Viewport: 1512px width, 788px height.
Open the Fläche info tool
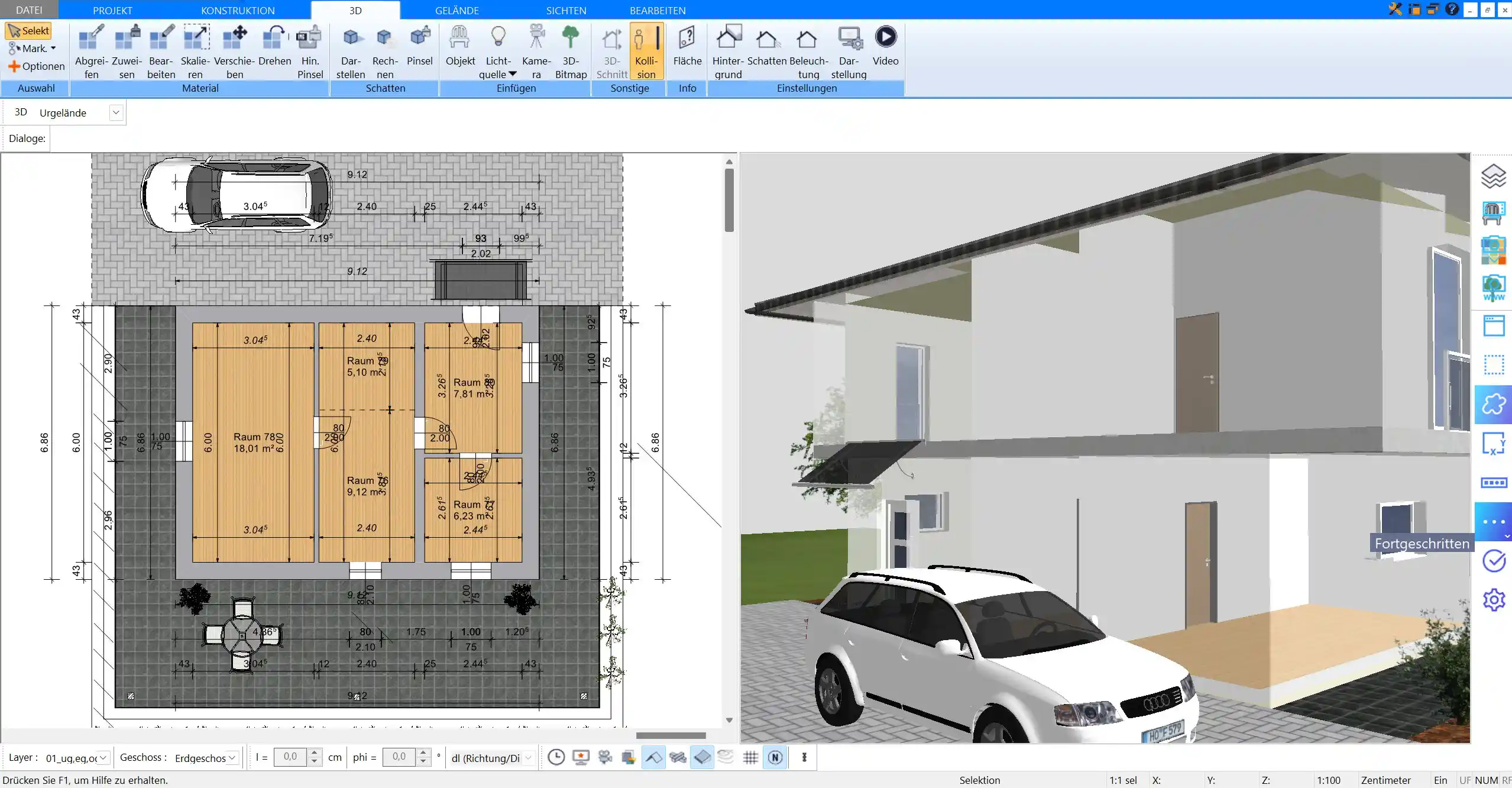pyautogui.click(x=687, y=46)
